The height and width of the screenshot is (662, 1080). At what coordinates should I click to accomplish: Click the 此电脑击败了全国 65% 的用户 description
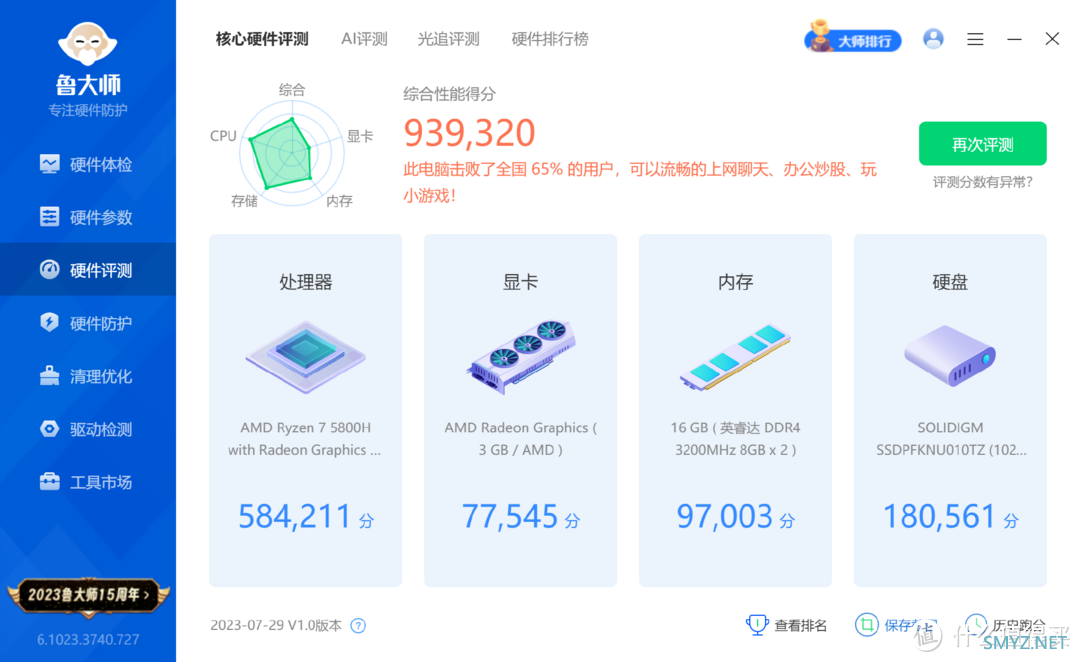point(640,183)
